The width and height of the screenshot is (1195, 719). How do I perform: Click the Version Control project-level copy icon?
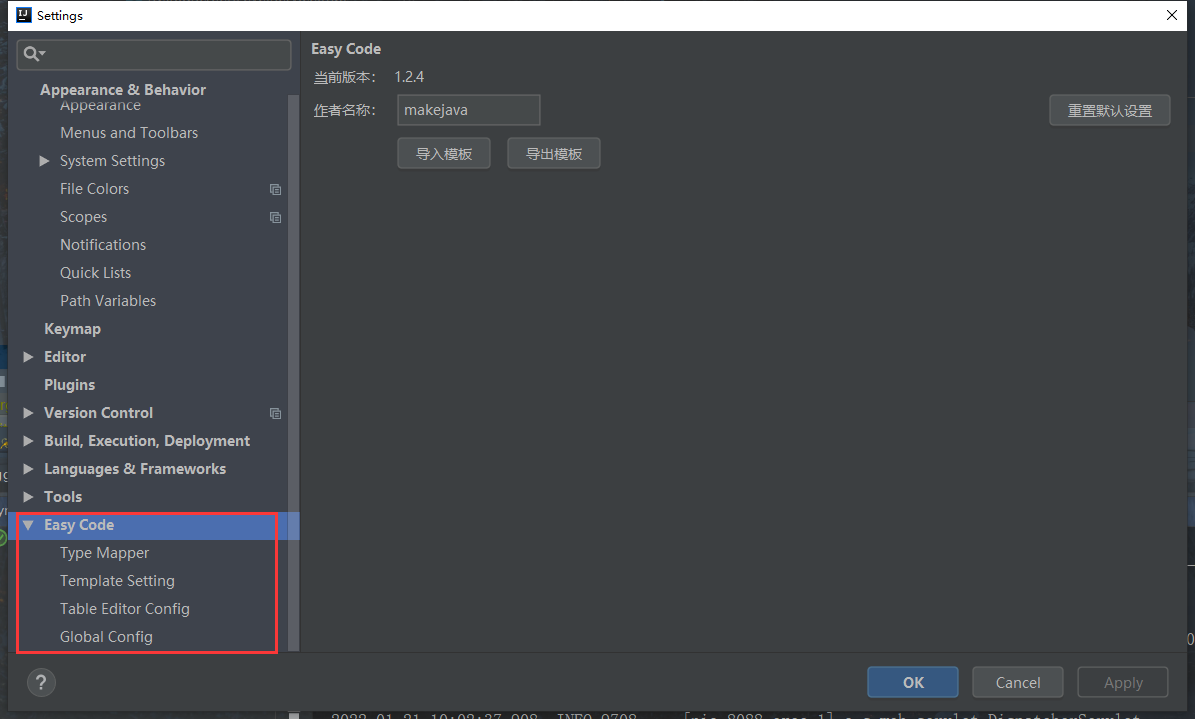[275, 413]
